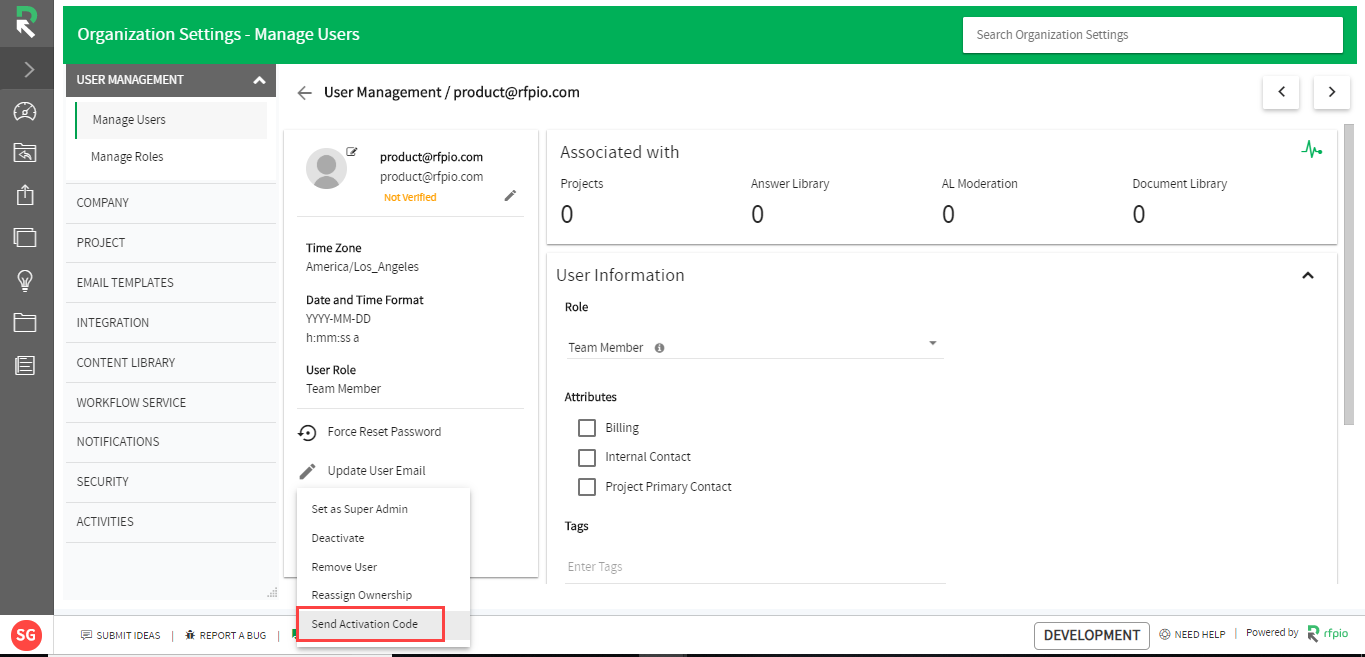Expand the INTEGRATION section
The image size is (1365, 657).
tap(171, 323)
